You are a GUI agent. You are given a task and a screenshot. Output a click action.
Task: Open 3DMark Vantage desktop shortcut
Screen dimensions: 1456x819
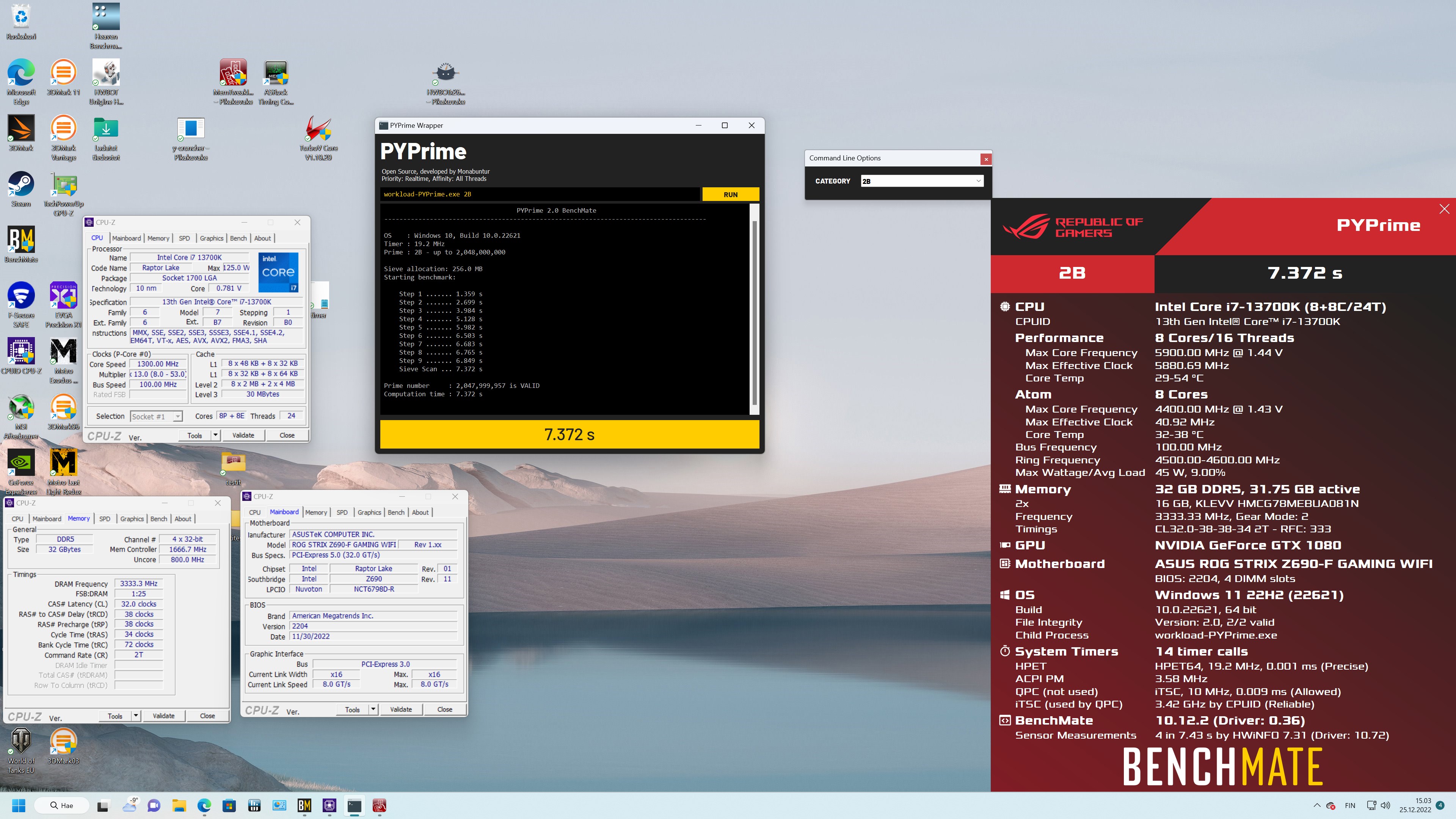click(x=63, y=137)
